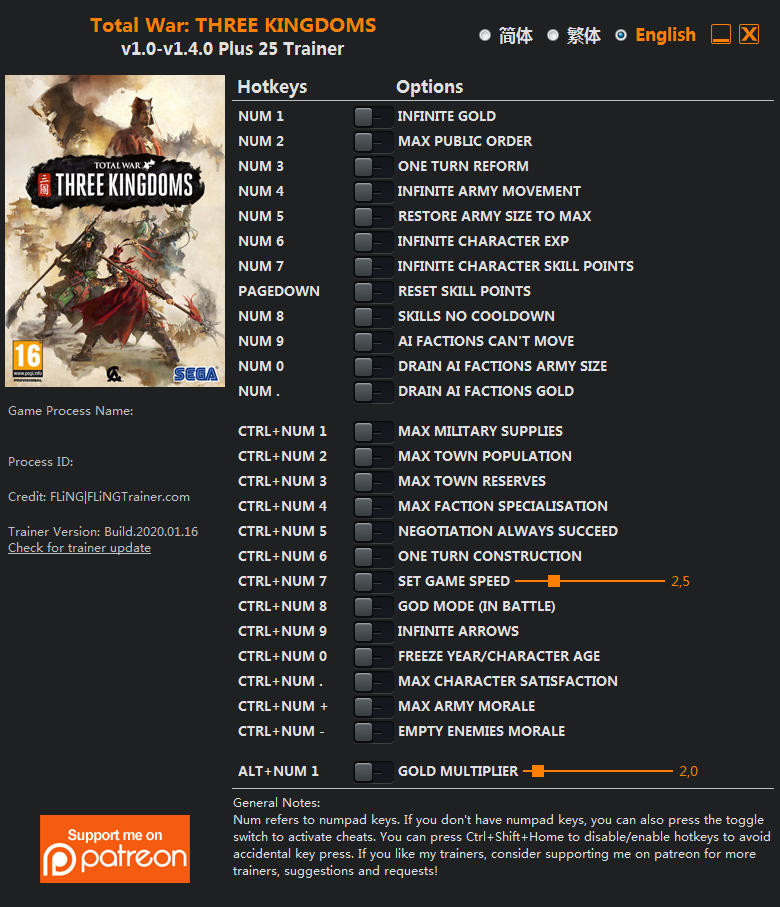The height and width of the screenshot is (907, 780).
Task: Click the right end of the game speed slider track
Action: click(662, 581)
